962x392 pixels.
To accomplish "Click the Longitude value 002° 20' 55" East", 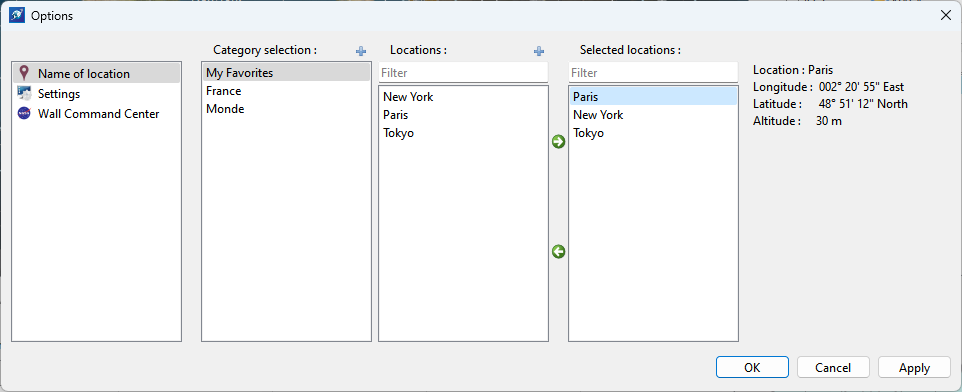I will 861,87.
